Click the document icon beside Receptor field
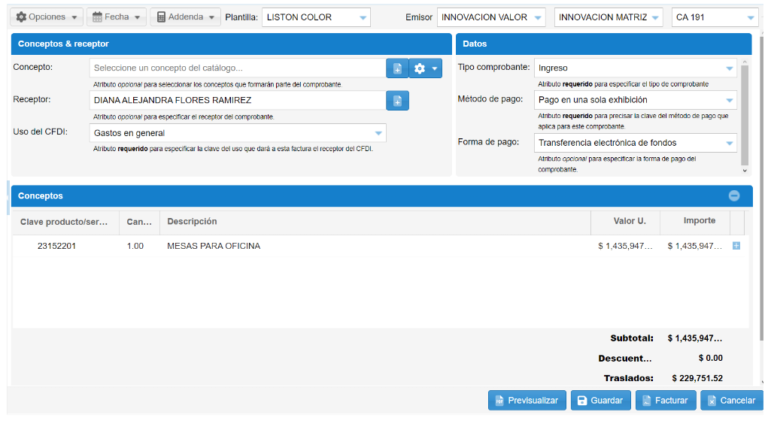This screenshot has height=421, width=768. click(x=397, y=101)
